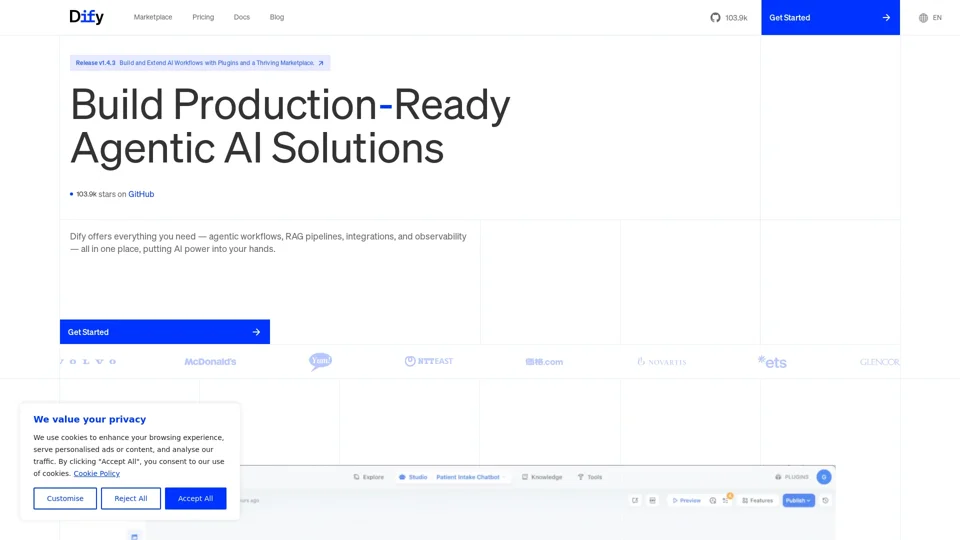Click the globe language icon
Image resolution: width=960 pixels, height=540 pixels.
pyautogui.click(x=923, y=18)
